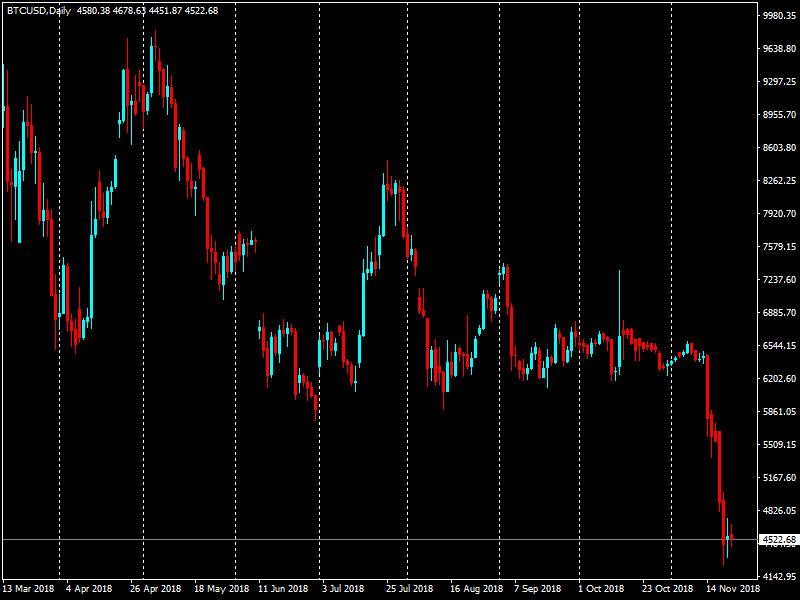Click the 5167.60 price axis label
The height and width of the screenshot is (600, 800).
point(780,478)
